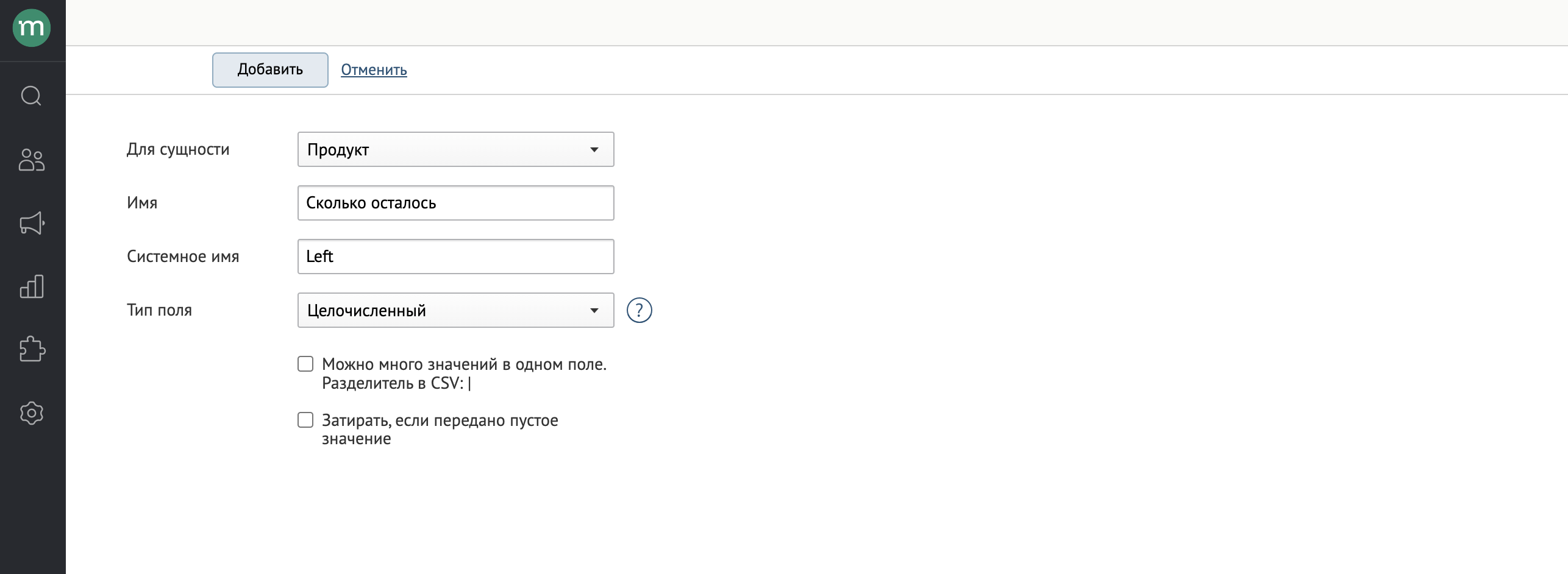Click the Системное имя label
The image size is (1568, 574).
click(183, 257)
